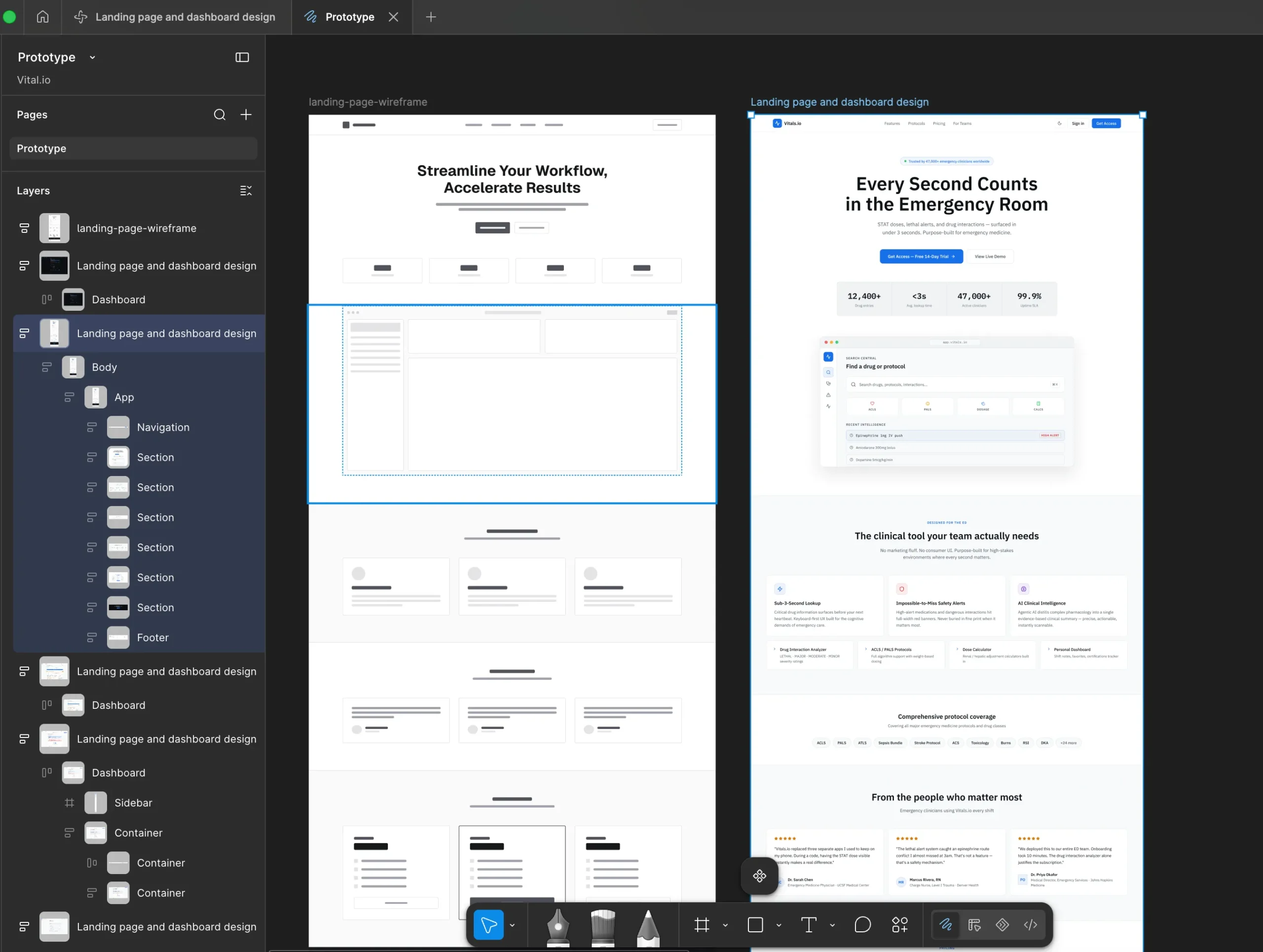This screenshot has height=952, width=1263.
Task: Click the auto layout icon beside Body layer
Action: coord(47,367)
